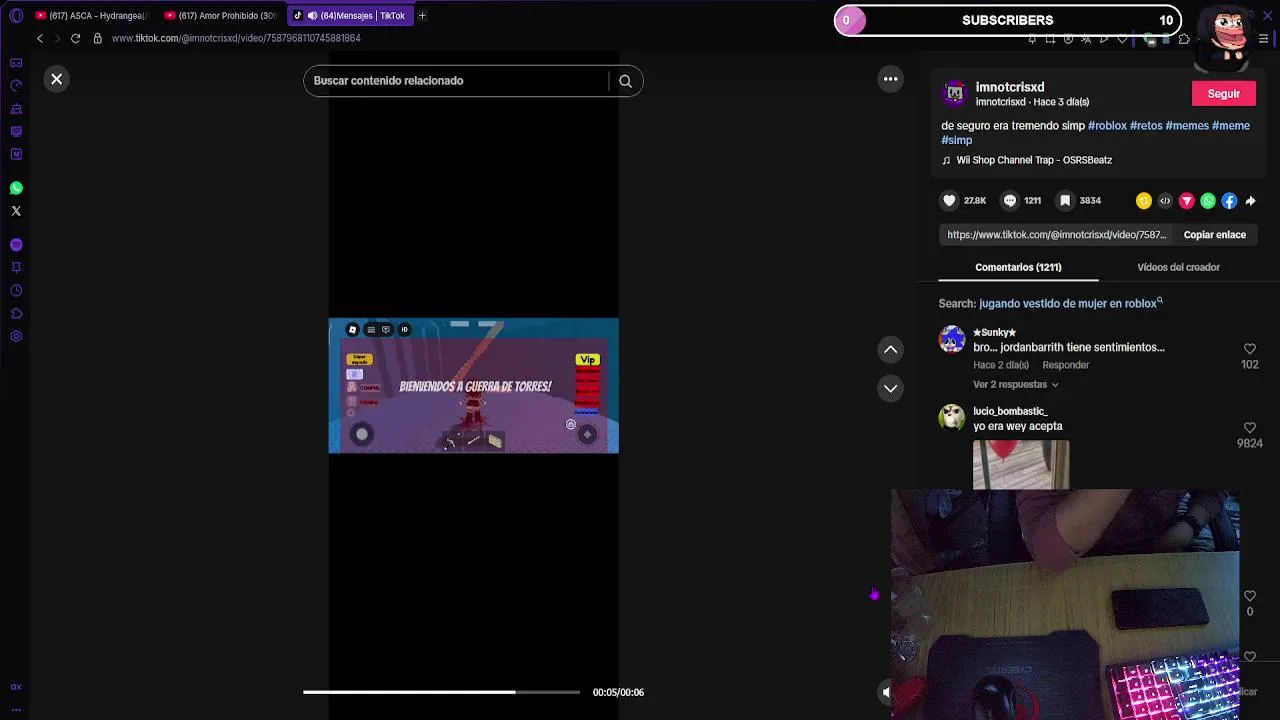Focus the browser address bar URL
This screenshot has width=1280, height=720.
click(x=236, y=38)
